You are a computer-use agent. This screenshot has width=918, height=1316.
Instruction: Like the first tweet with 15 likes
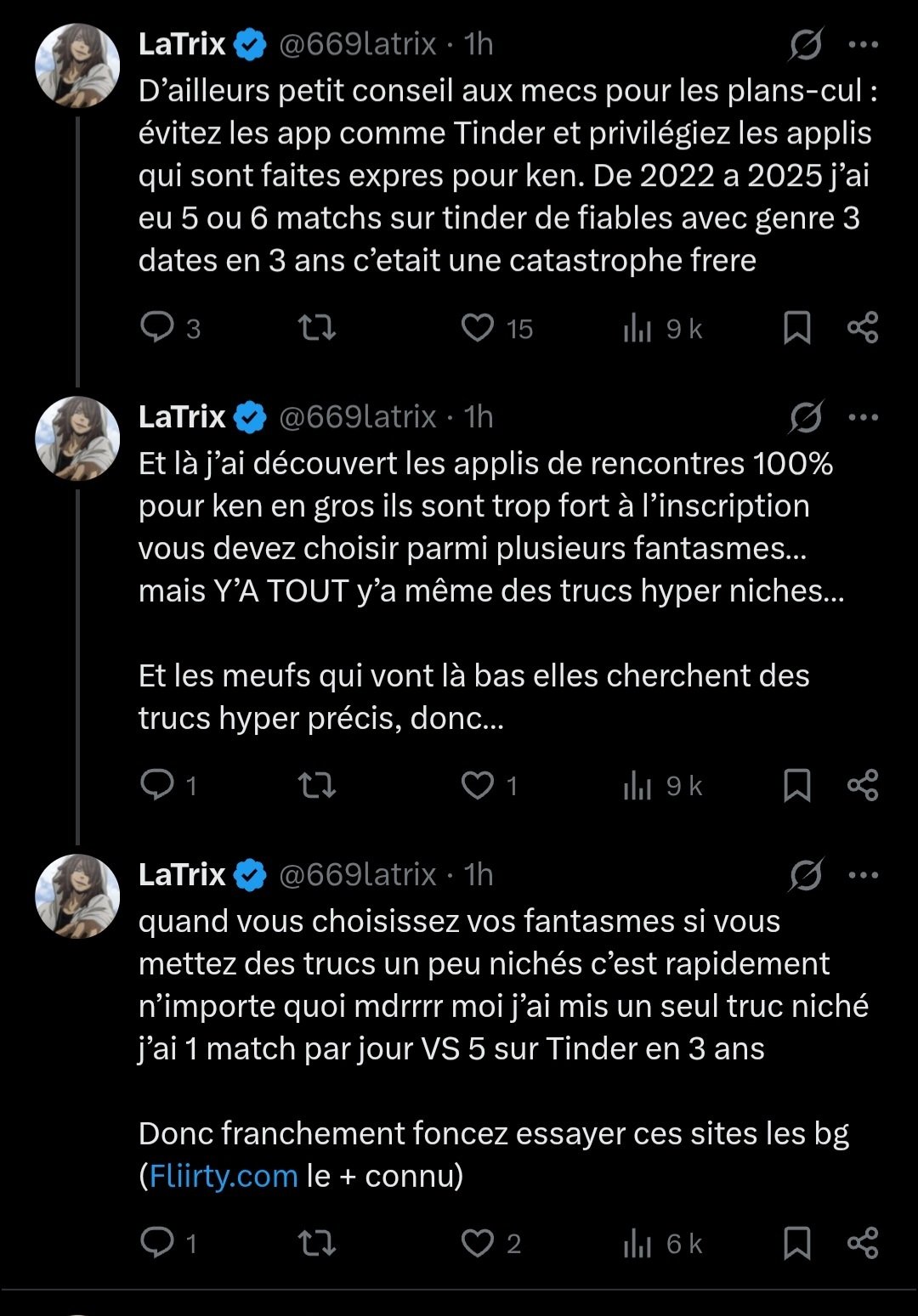point(478,328)
